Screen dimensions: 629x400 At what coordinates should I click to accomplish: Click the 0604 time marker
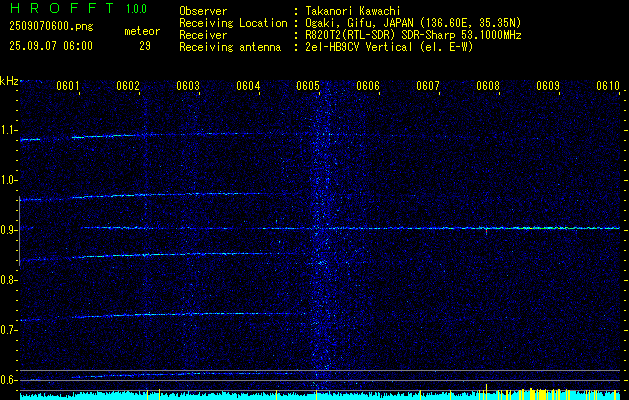[248, 85]
